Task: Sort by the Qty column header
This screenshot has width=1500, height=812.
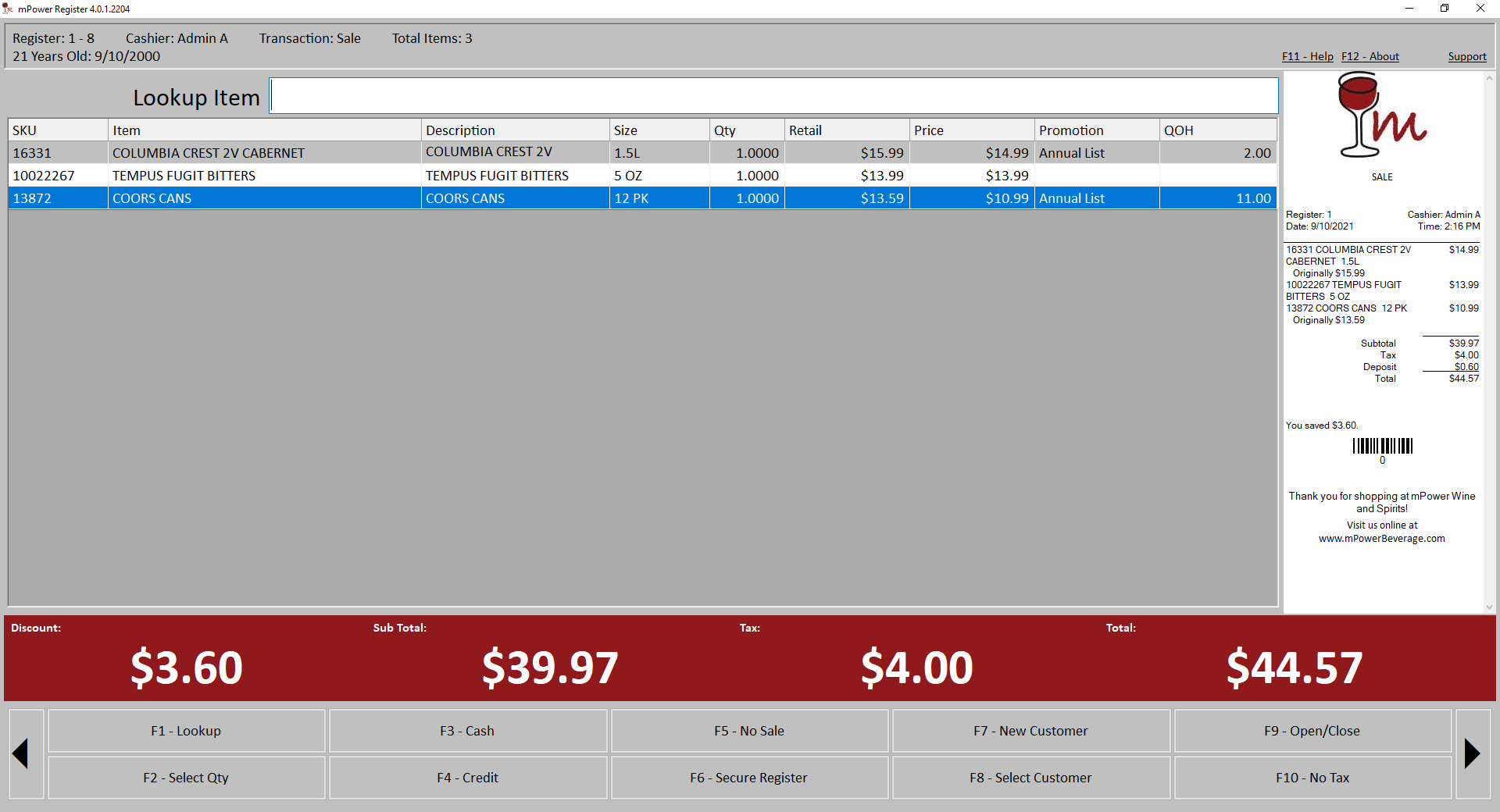Action: [x=747, y=130]
